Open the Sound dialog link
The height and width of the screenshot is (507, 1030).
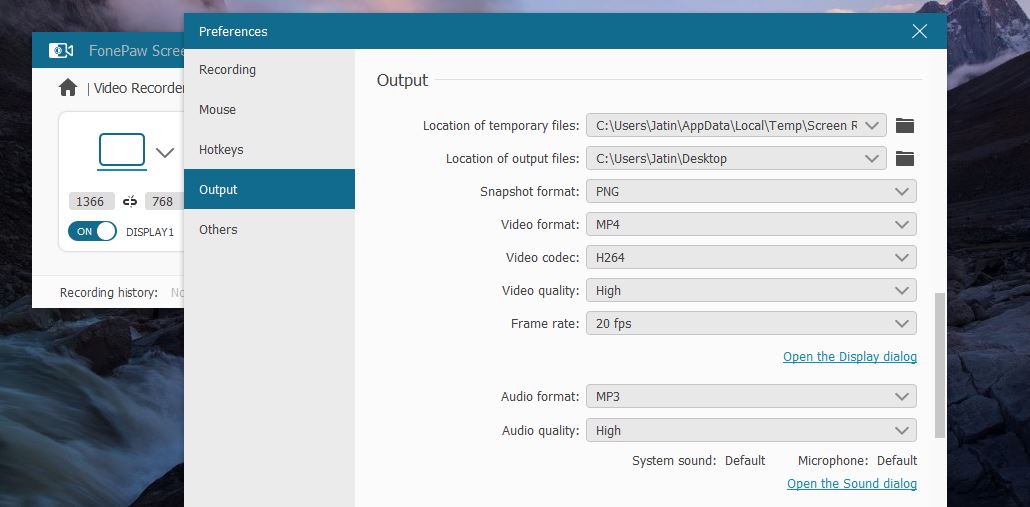(851, 484)
